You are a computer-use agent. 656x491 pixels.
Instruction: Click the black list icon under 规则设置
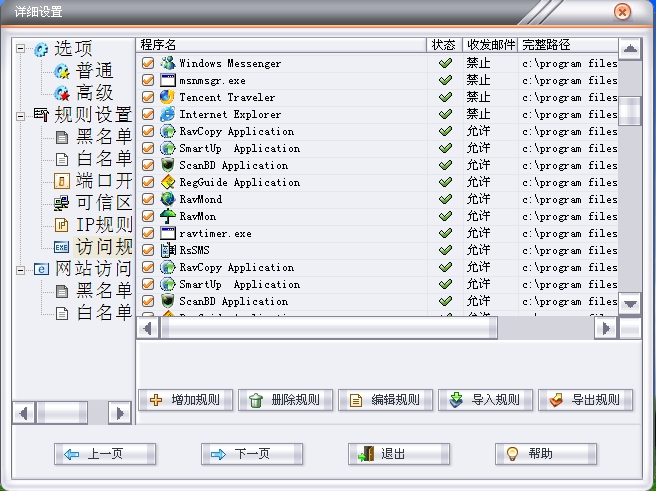click(x=62, y=137)
